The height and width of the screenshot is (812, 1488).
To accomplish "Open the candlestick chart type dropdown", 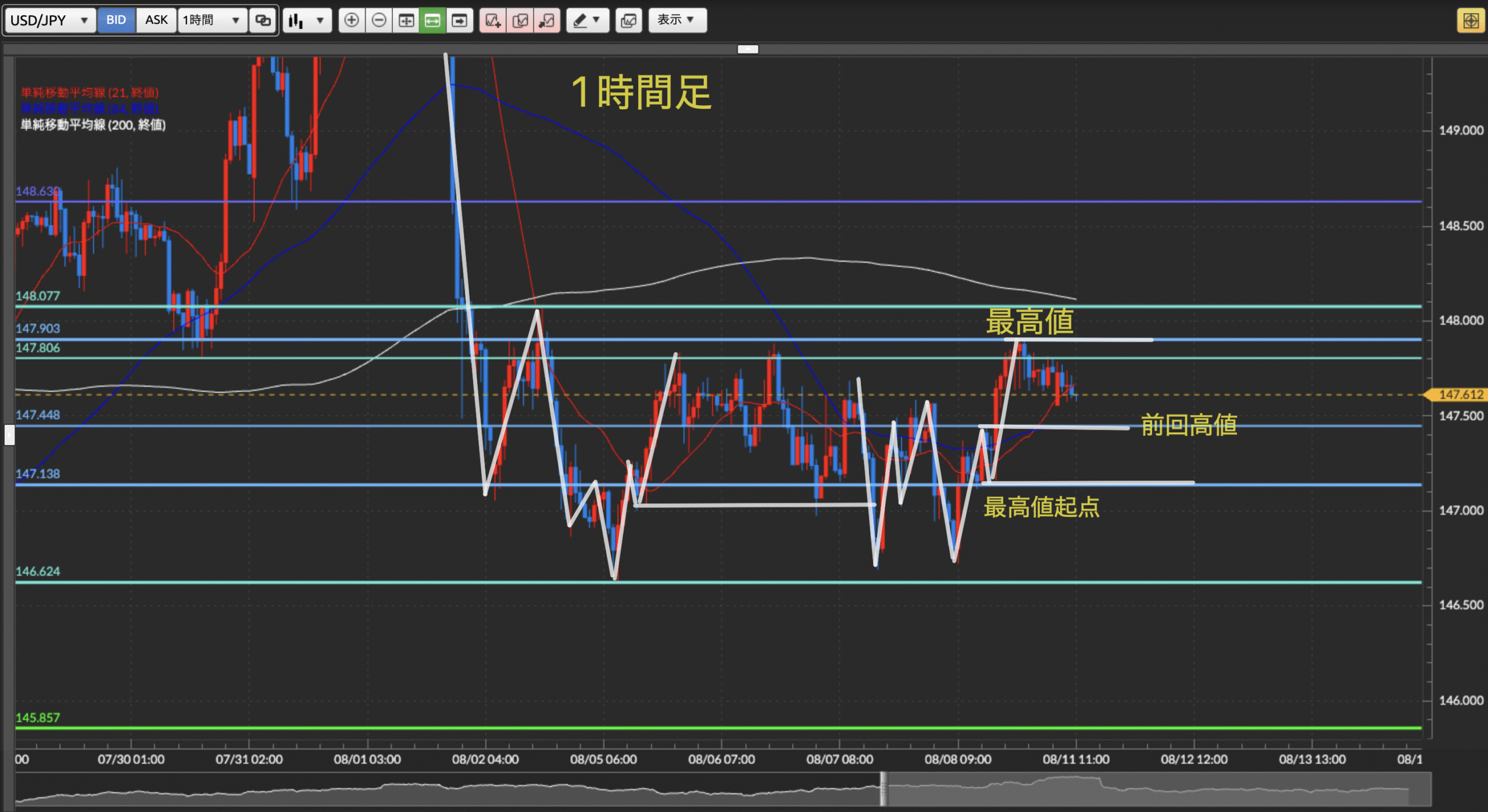I will tap(307, 20).
